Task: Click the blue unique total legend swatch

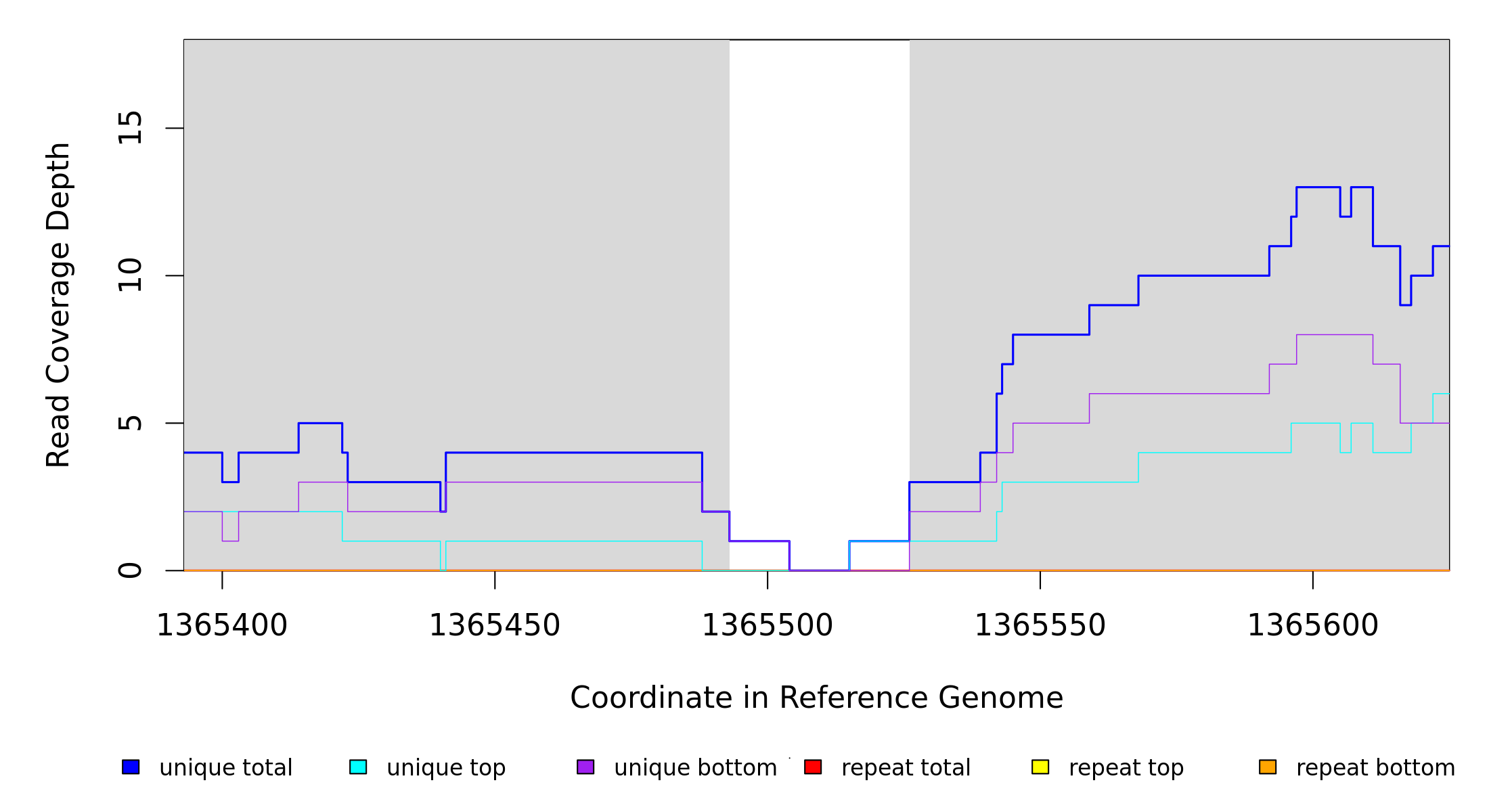Action: (131, 767)
